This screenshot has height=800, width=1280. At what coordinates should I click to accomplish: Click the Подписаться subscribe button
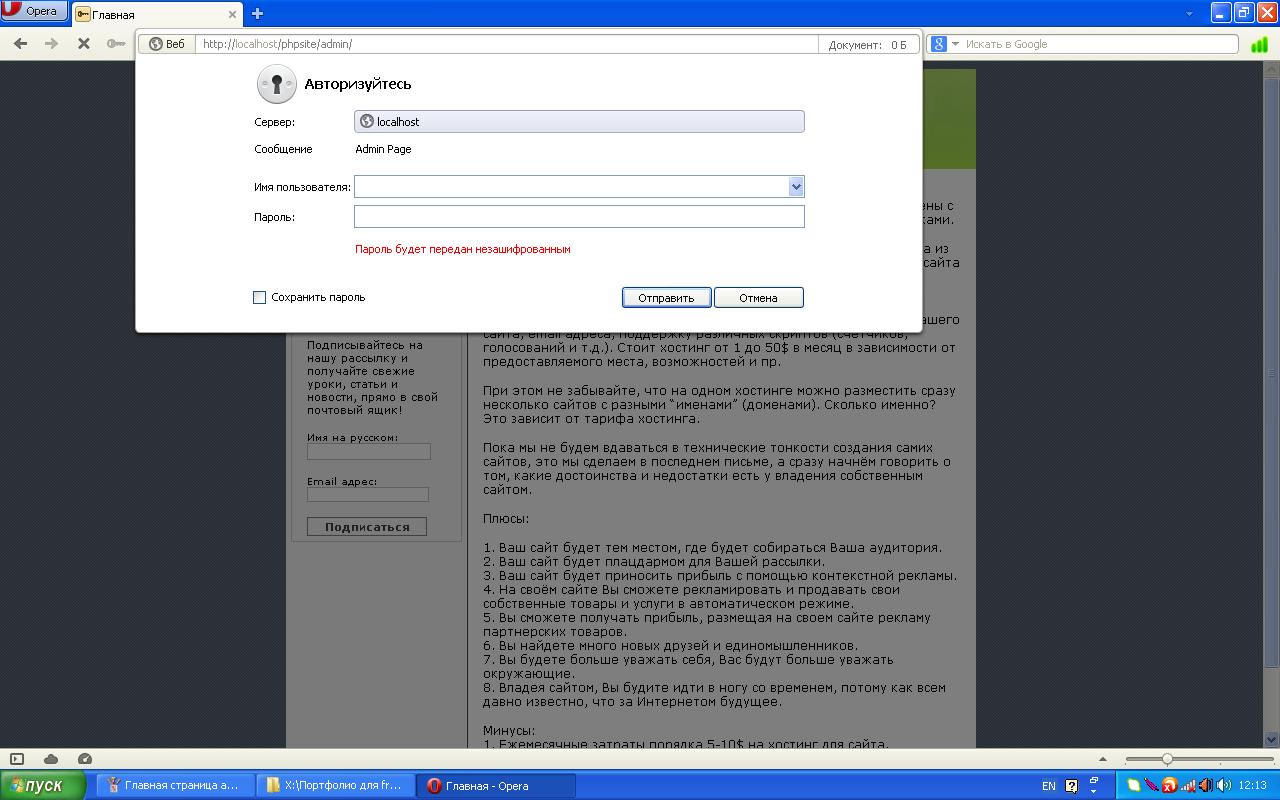(x=367, y=527)
